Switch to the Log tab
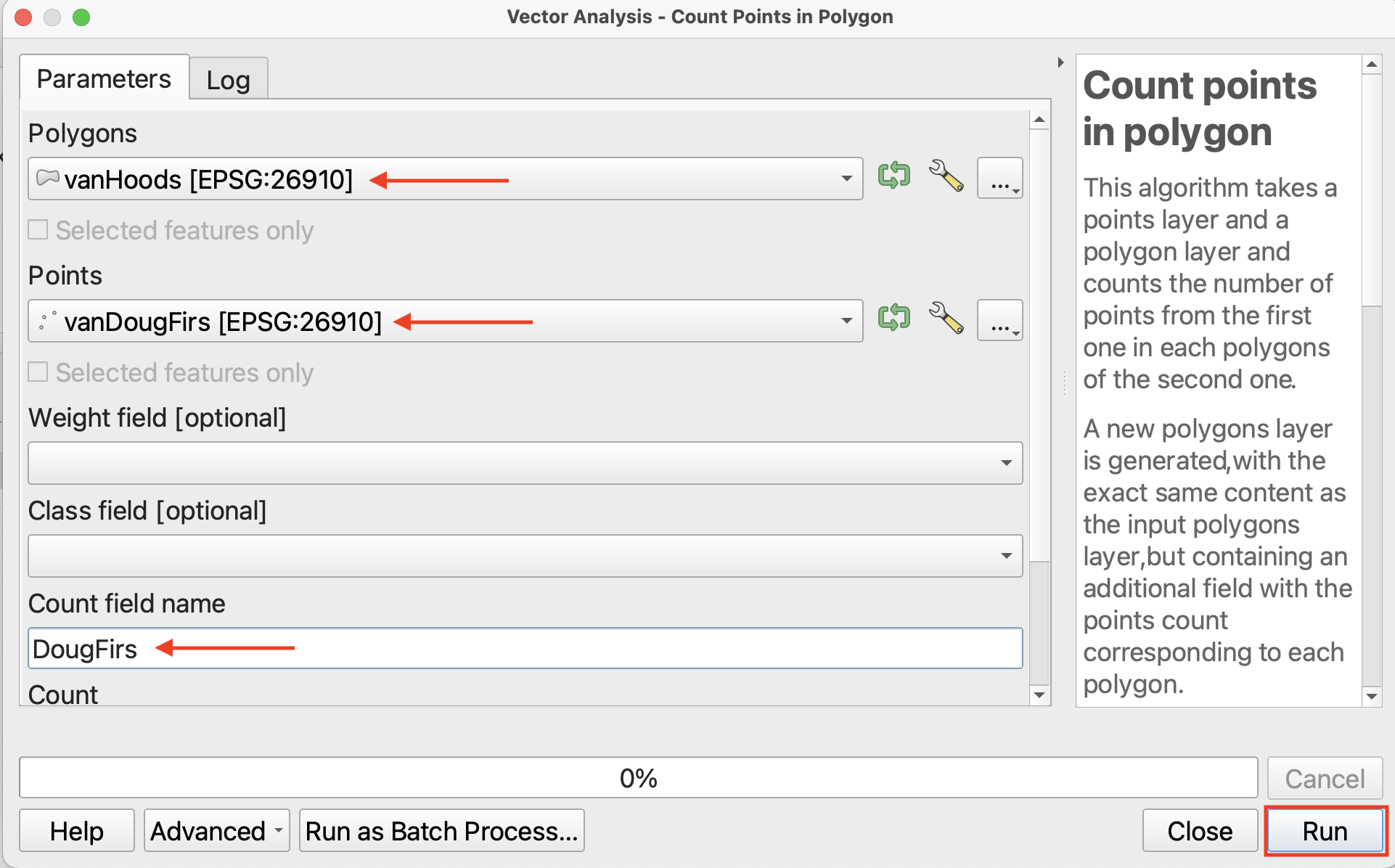Viewport: 1395px width, 868px height. [228, 80]
